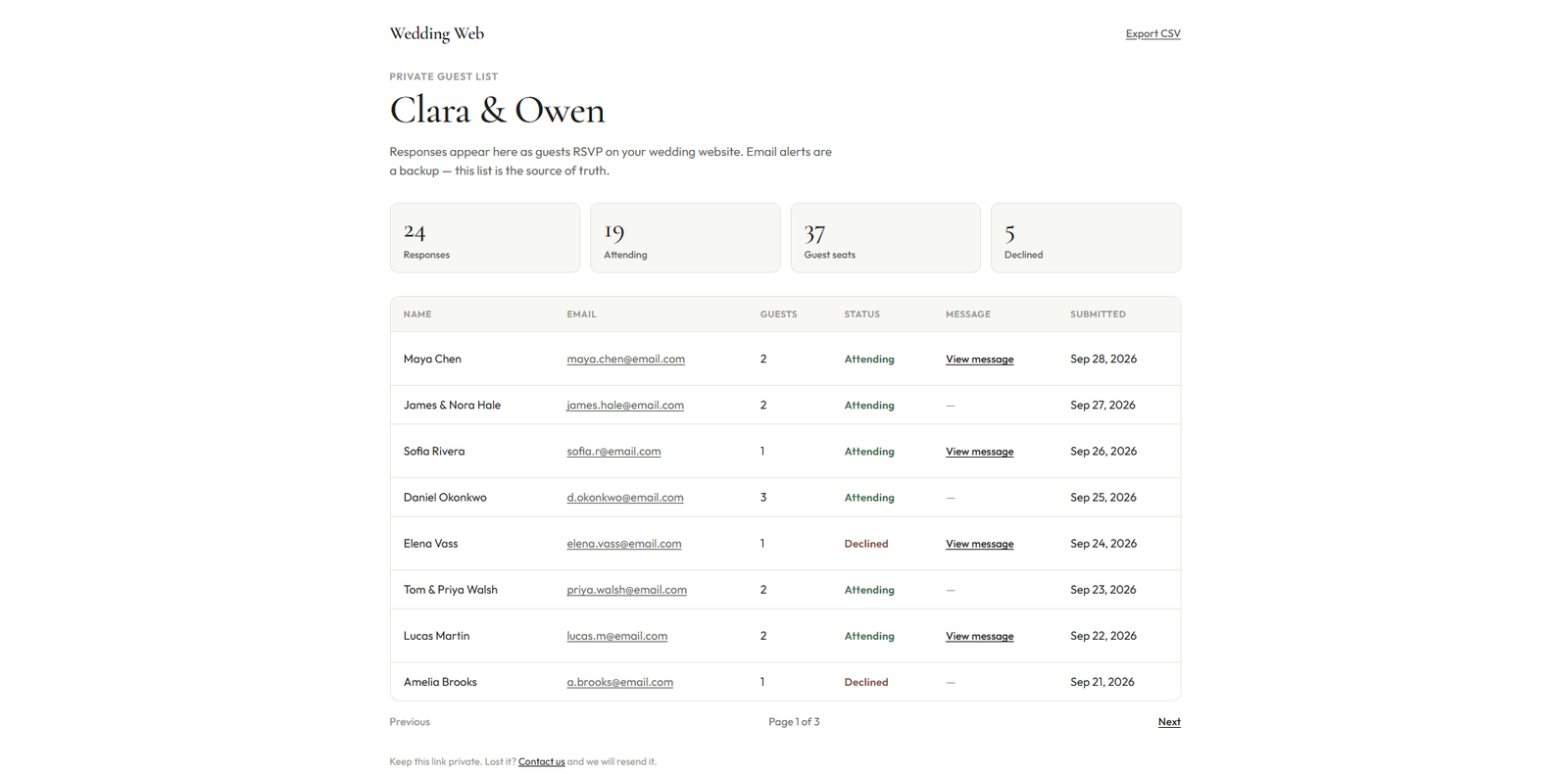Click the Export CSV link
1568x774 pixels.
pyautogui.click(x=1152, y=33)
